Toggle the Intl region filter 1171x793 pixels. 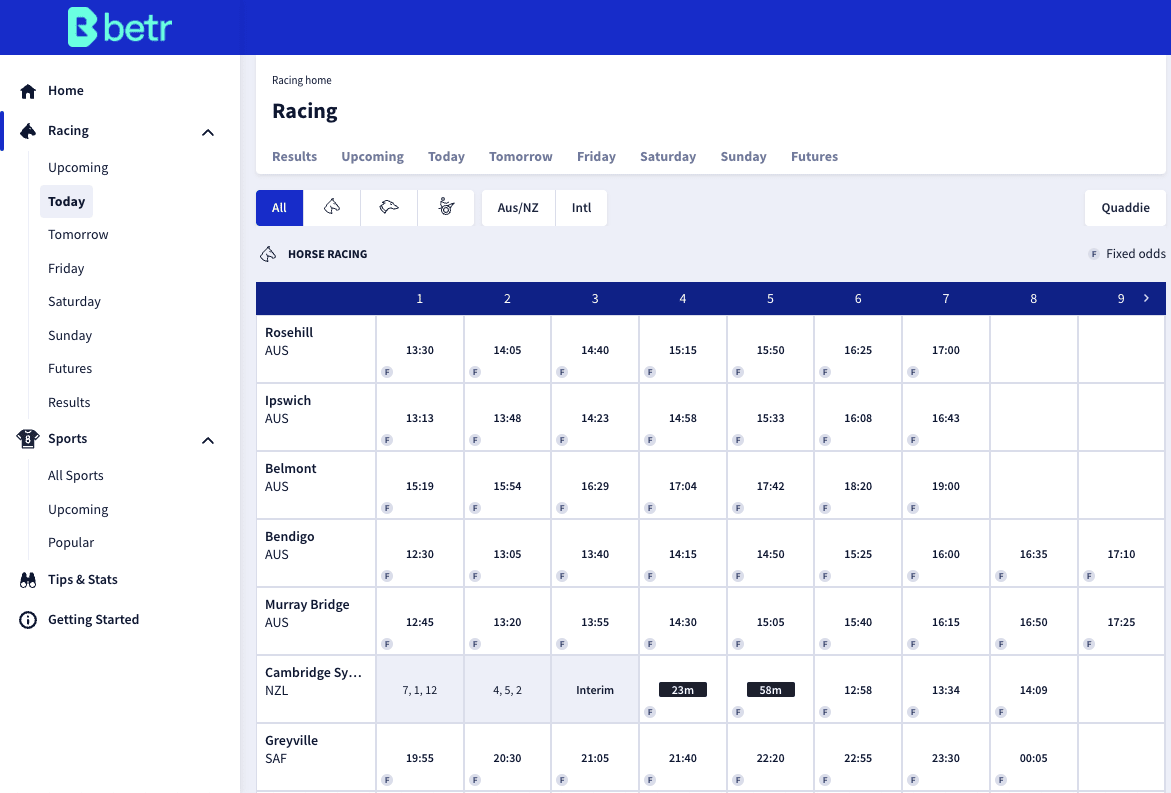point(582,208)
